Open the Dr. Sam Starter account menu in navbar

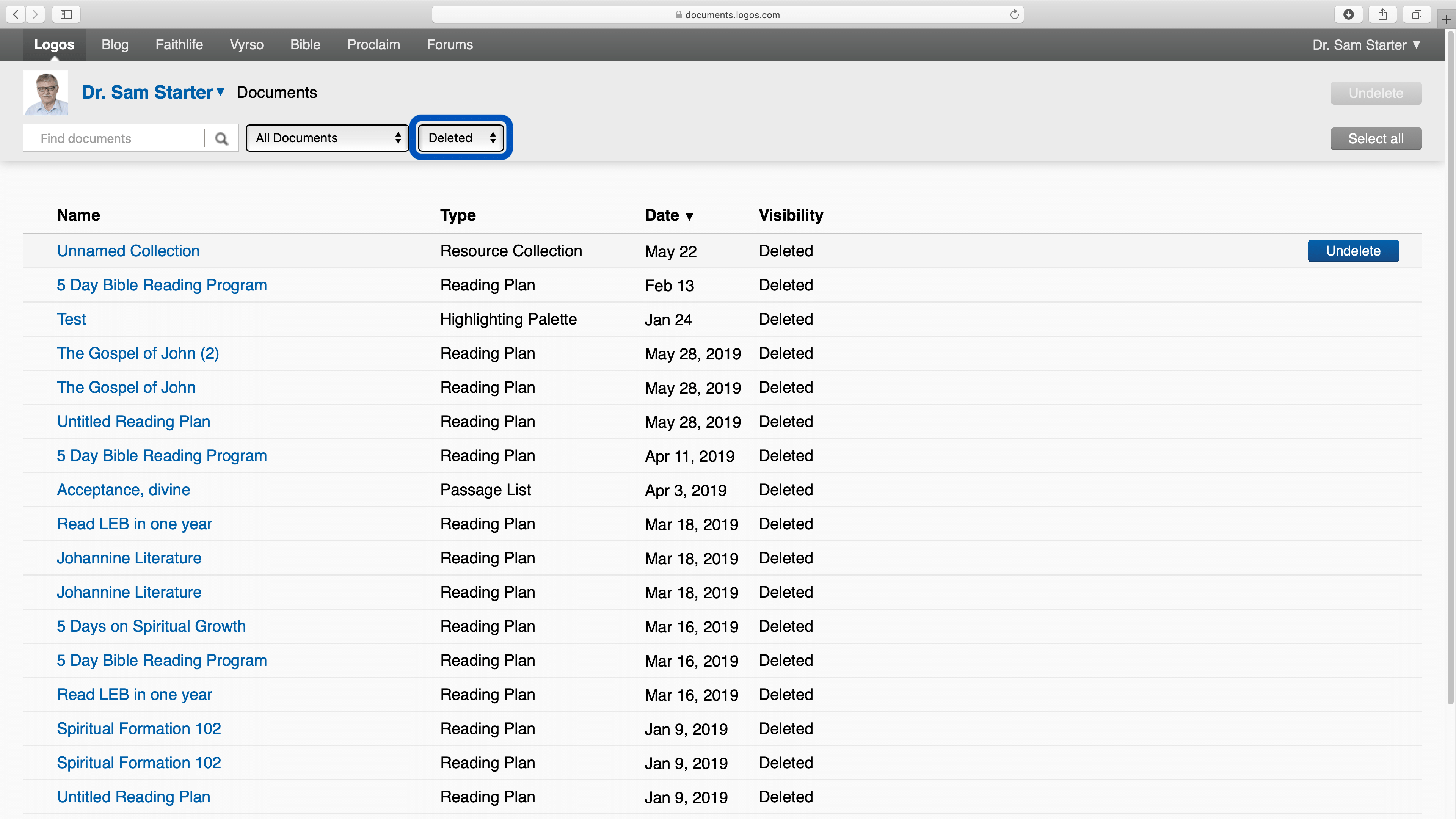point(1366,45)
